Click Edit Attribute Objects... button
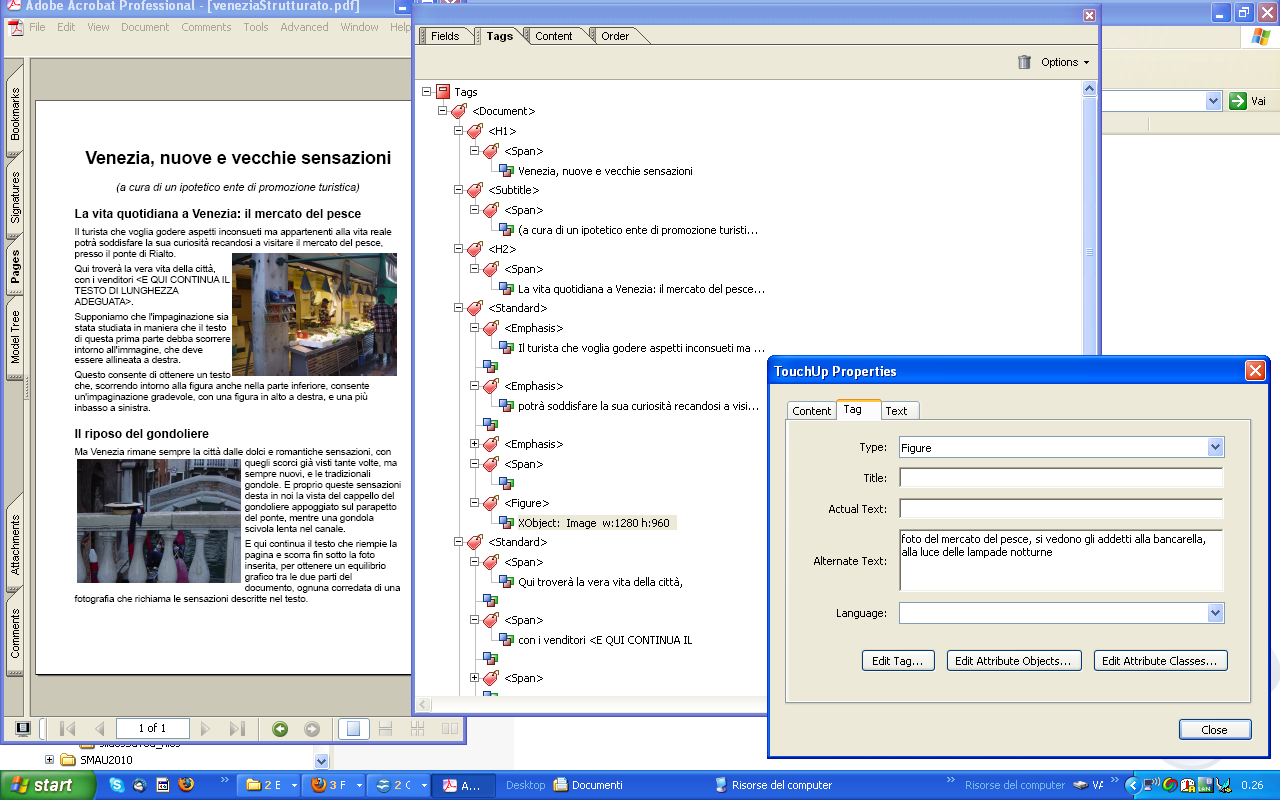 (1012, 661)
